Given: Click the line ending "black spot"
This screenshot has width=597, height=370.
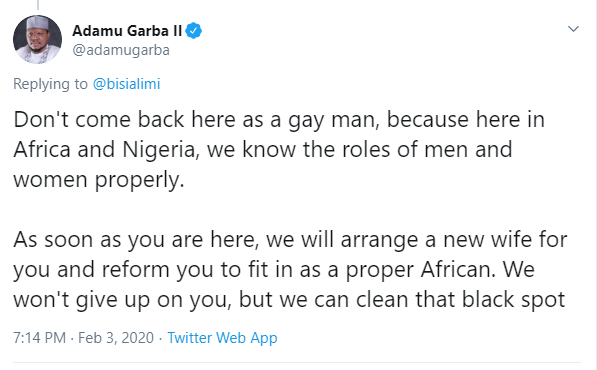Looking at the screenshot, I should [289, 300].
